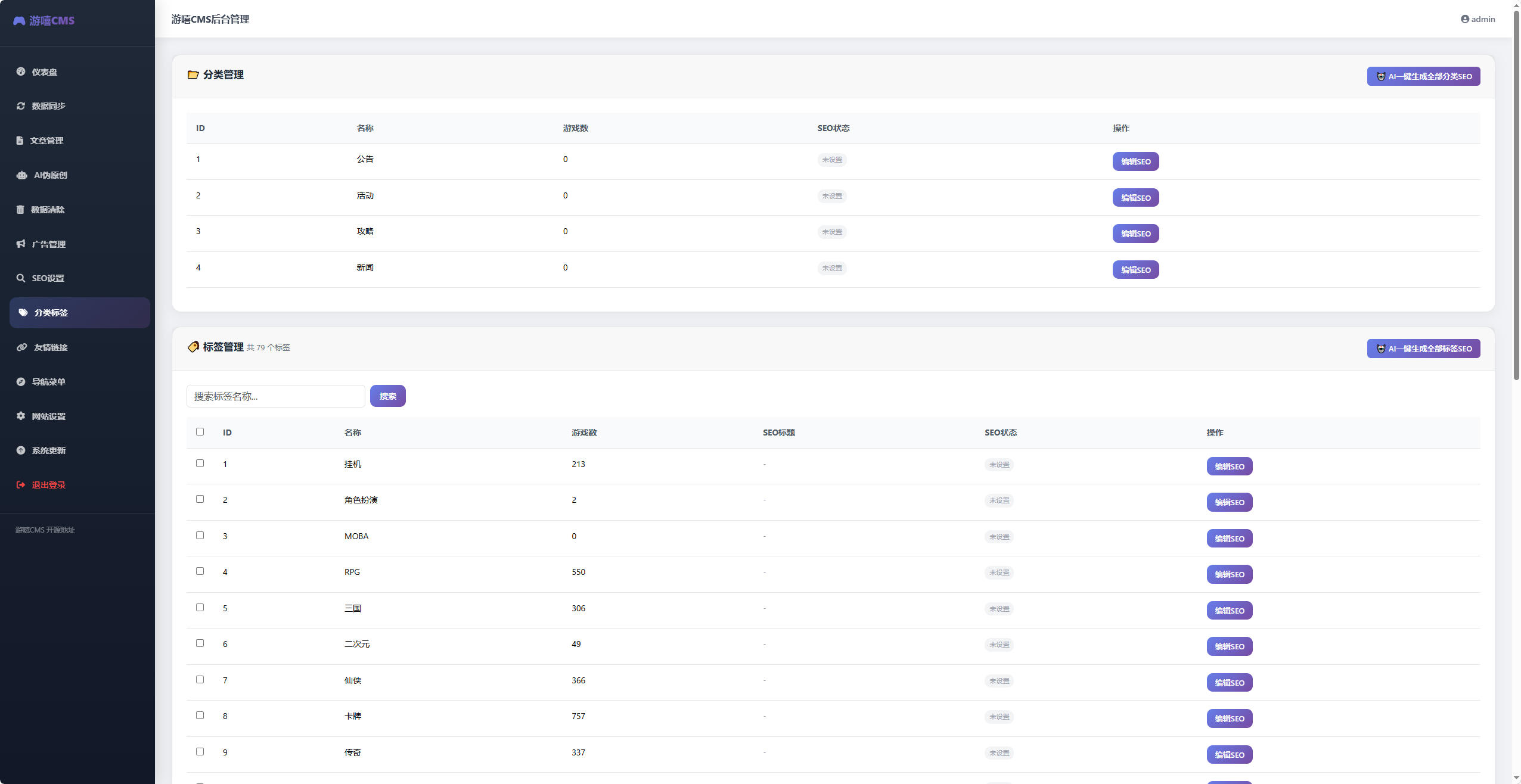Screen dimensions: 1521x784
Task: Click the SEO设置 magnifier icon
Action: tap(21, 278)
